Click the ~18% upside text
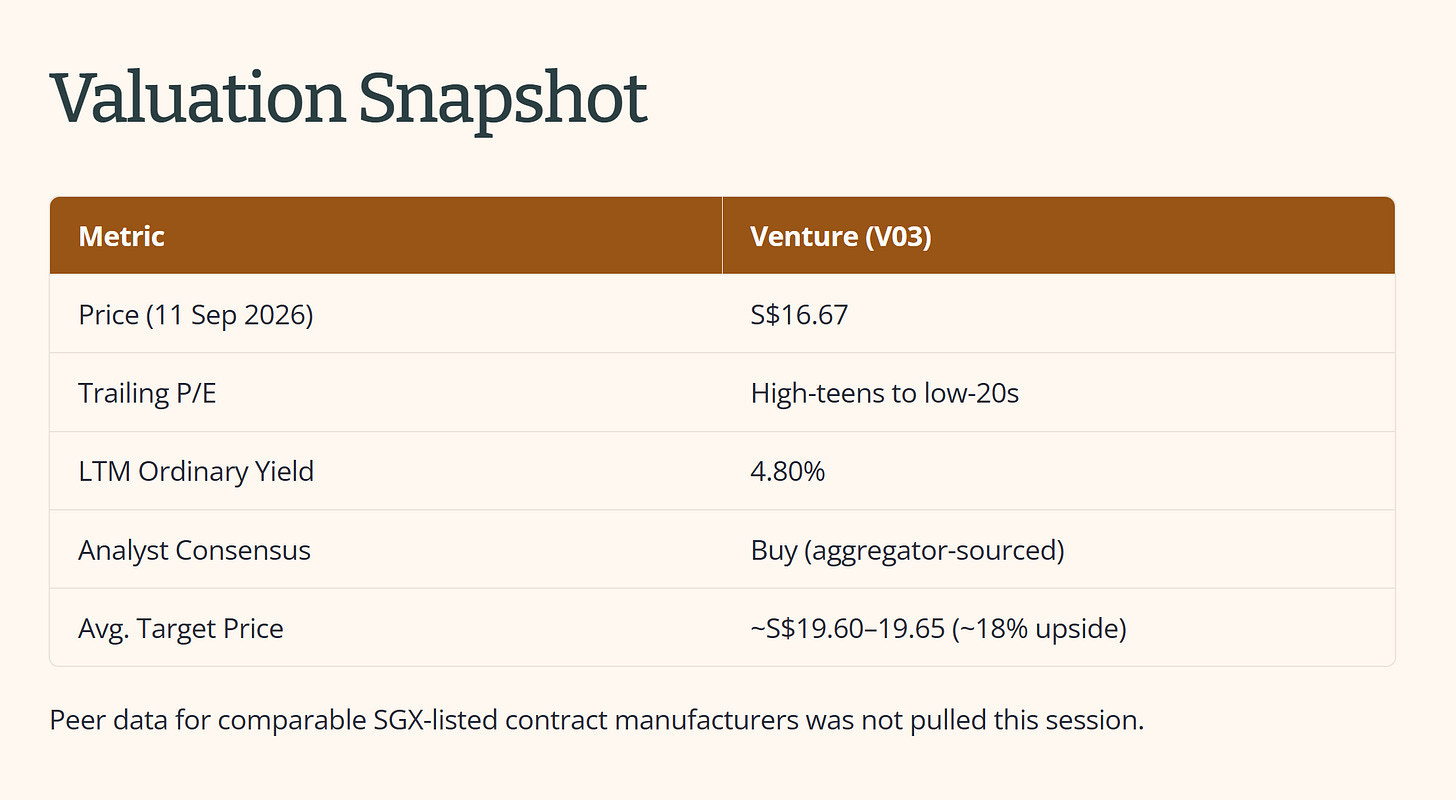 tap(1068, 629)
